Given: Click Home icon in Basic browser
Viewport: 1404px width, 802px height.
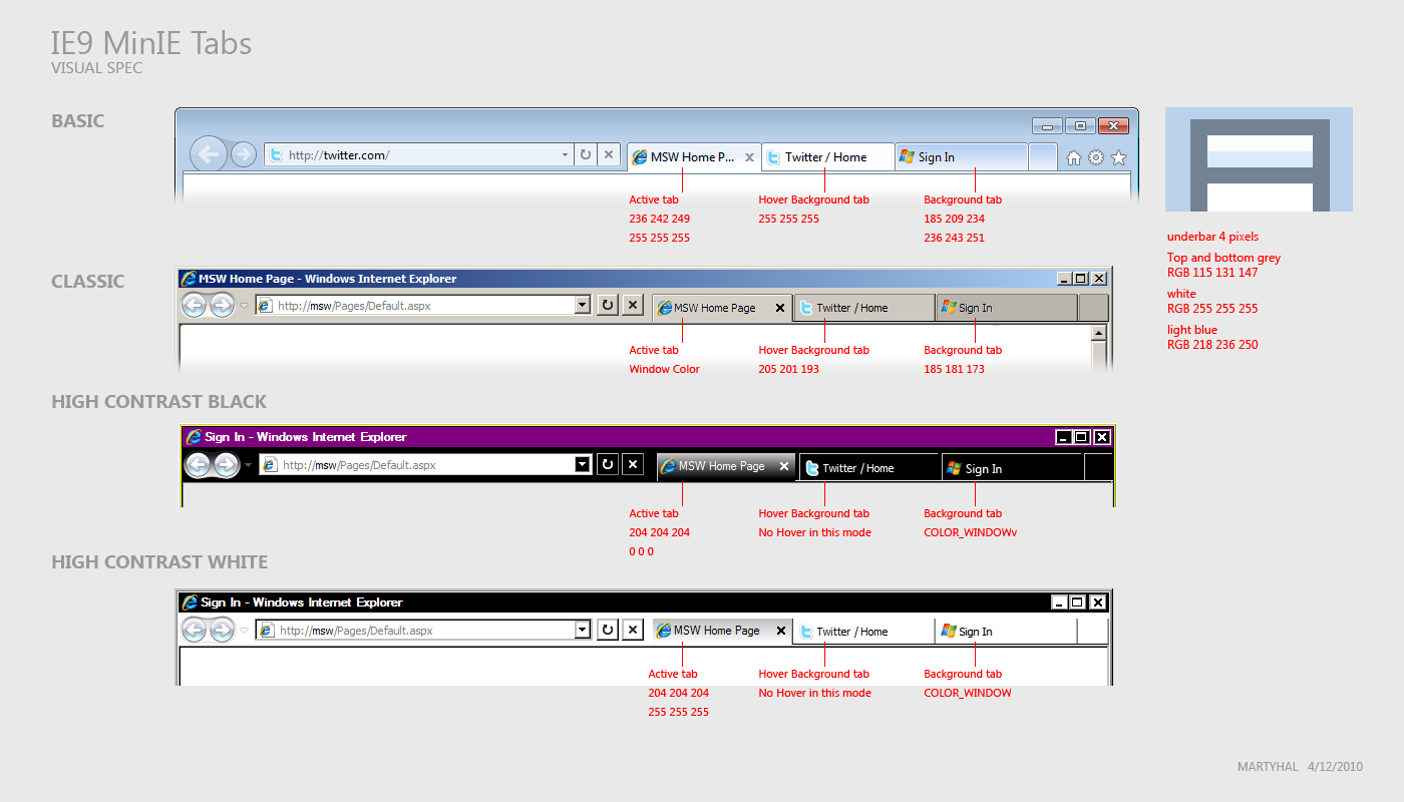Looking at the screenshot, I should click(x=1073, y=157).
